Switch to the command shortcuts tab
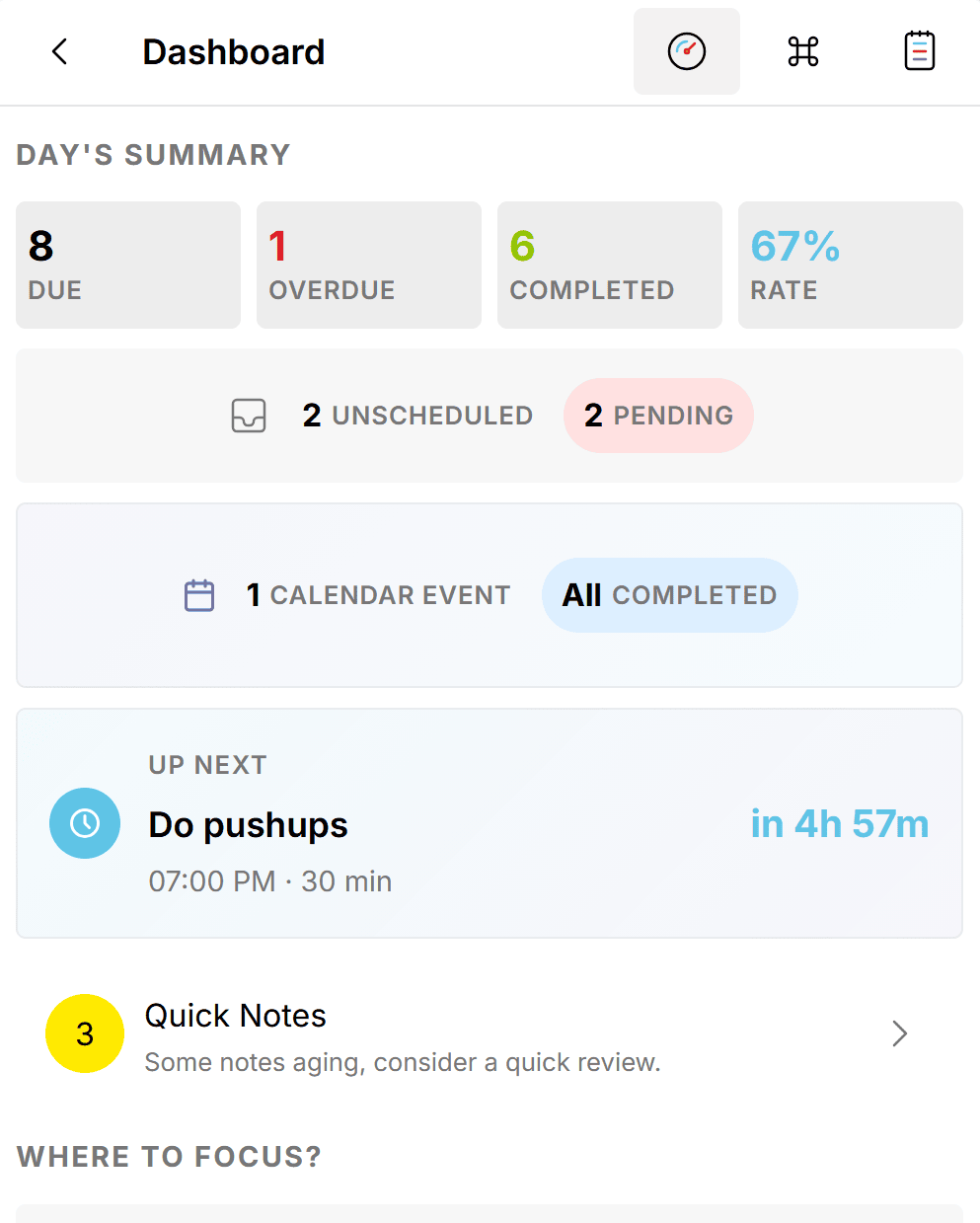The image size is (980, 1223). pyautogui.click(x=802, y=51)
